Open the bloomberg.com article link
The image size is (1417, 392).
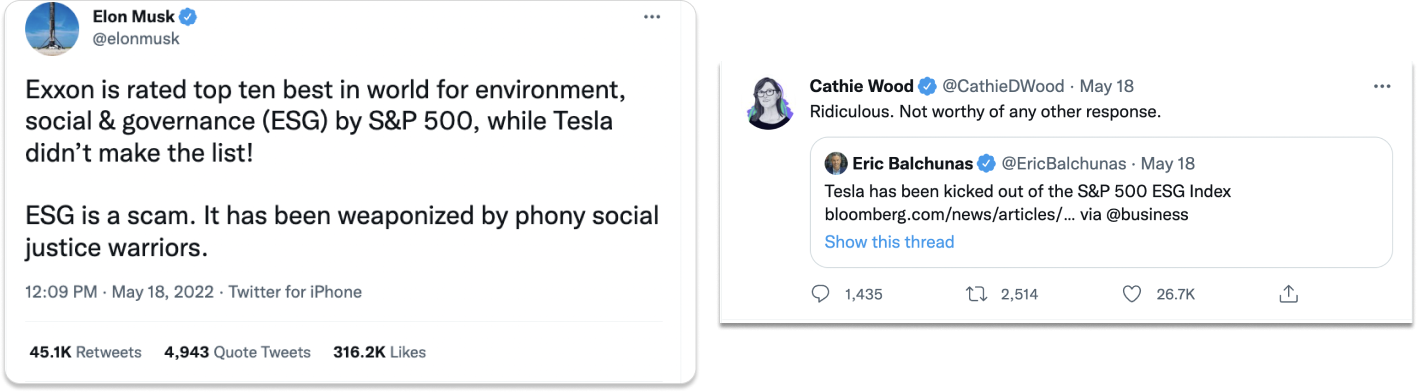tap(950, 215)
